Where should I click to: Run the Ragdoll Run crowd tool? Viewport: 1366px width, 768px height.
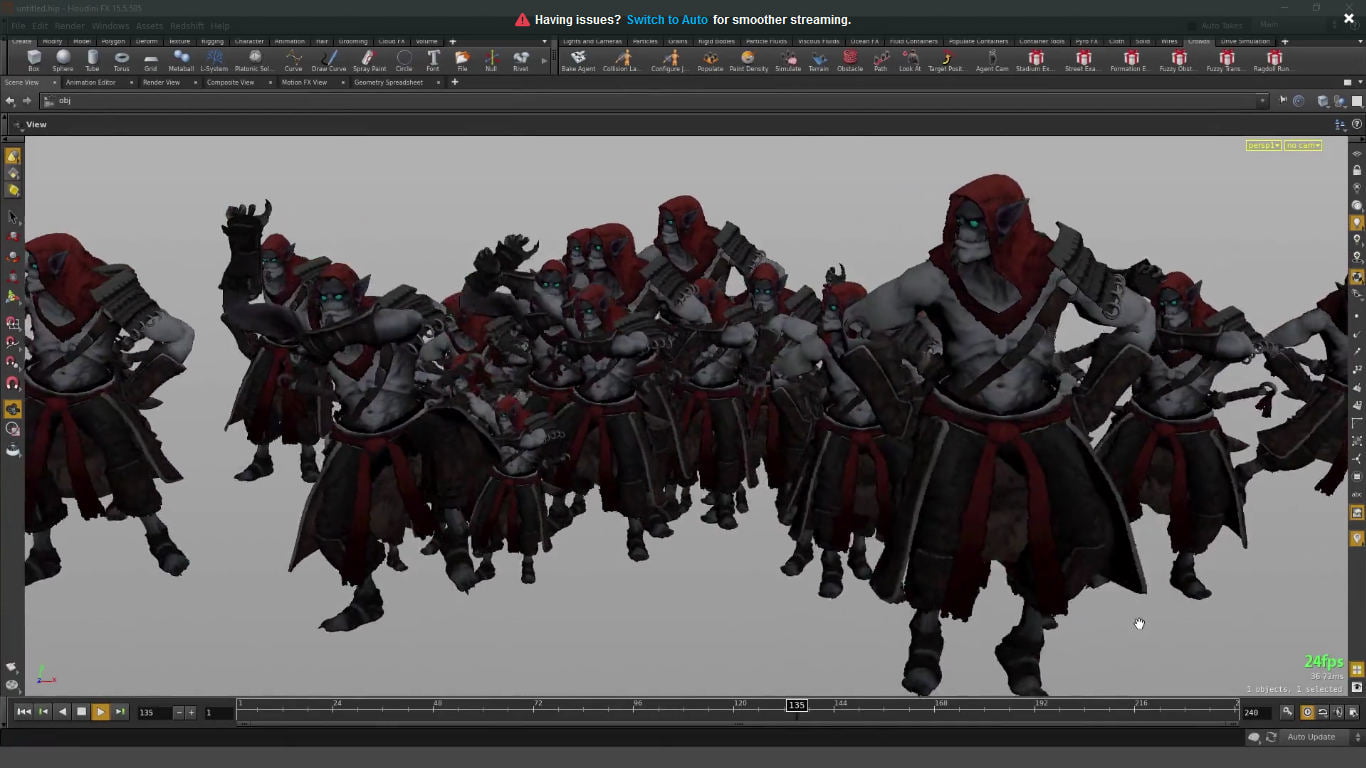[1274, 63]
